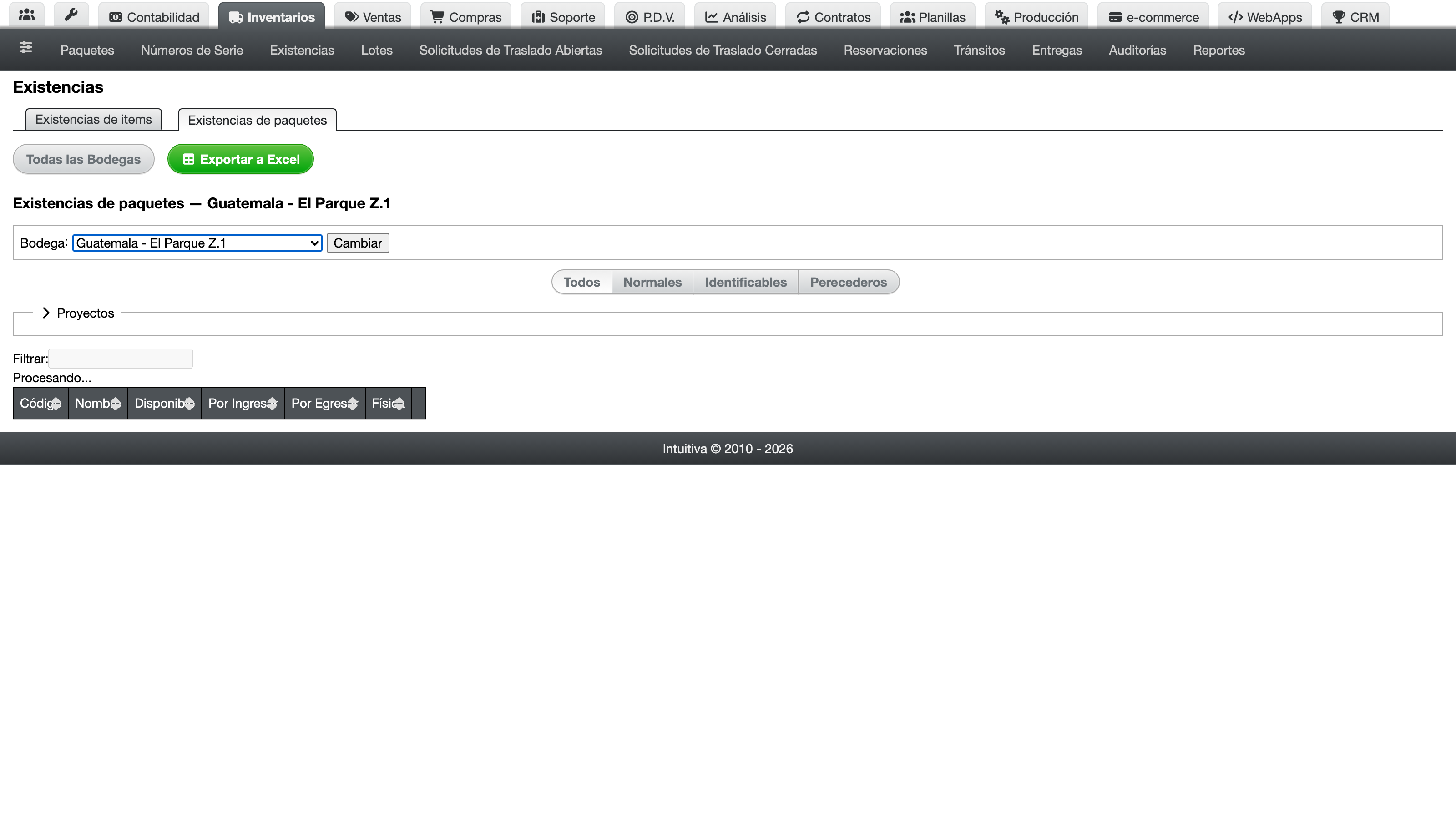Open Auditorías submenu item

tap(1137, 50)
